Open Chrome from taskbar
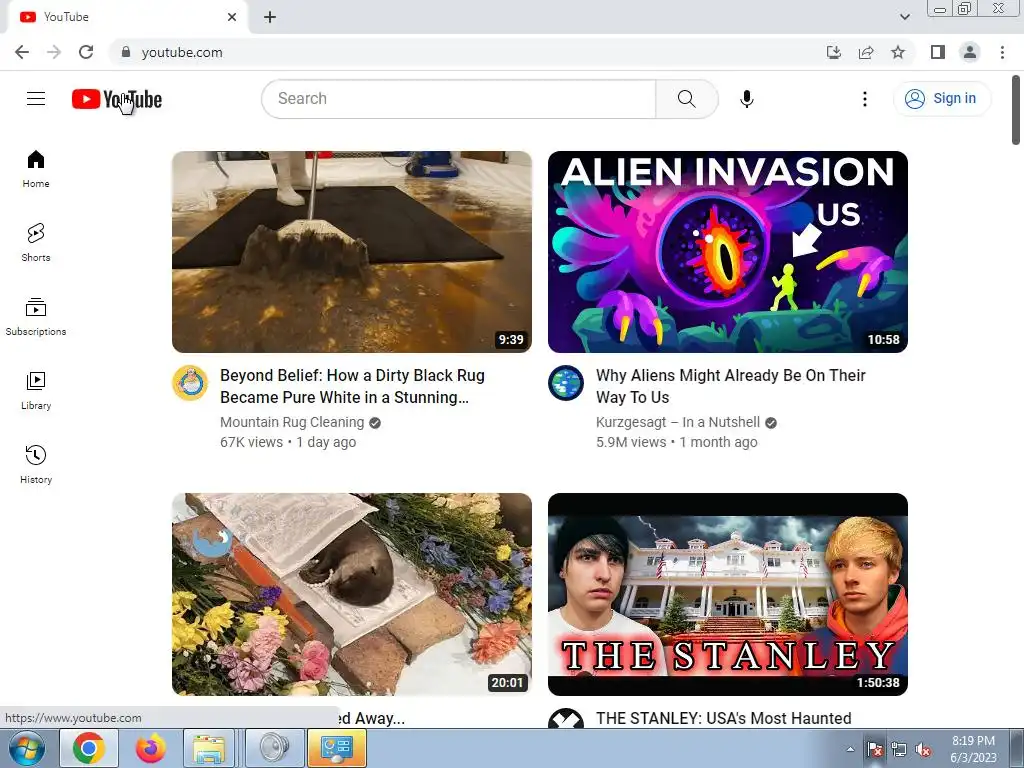 coord(89,748)
